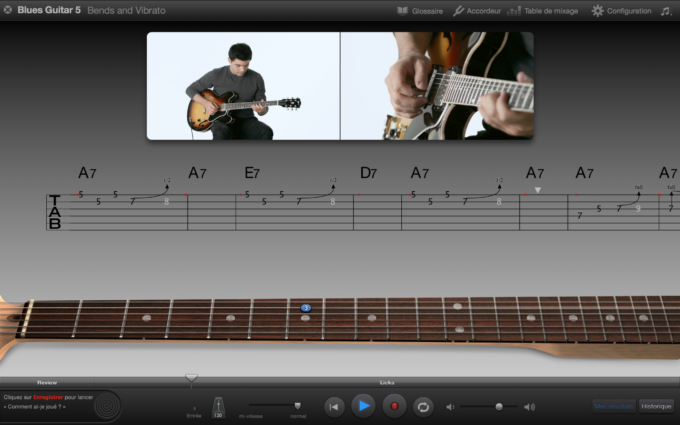Click the blue finger 3 marker on fretboard
Image resolution: width=680 pixels, height=425 pixels.
(306, 308)
